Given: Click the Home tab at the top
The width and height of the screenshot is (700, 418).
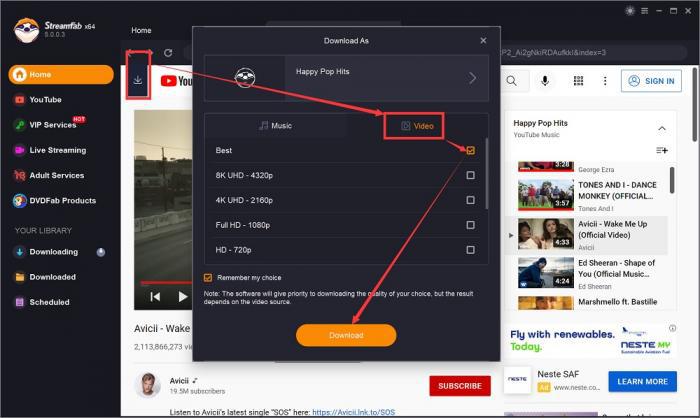Looking at the screenshot, I should click(141, 30).
